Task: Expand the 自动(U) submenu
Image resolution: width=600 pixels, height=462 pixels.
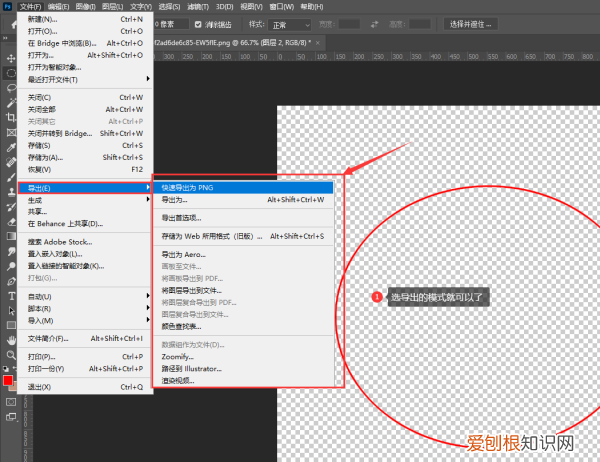Action: (x=85, y=296)
